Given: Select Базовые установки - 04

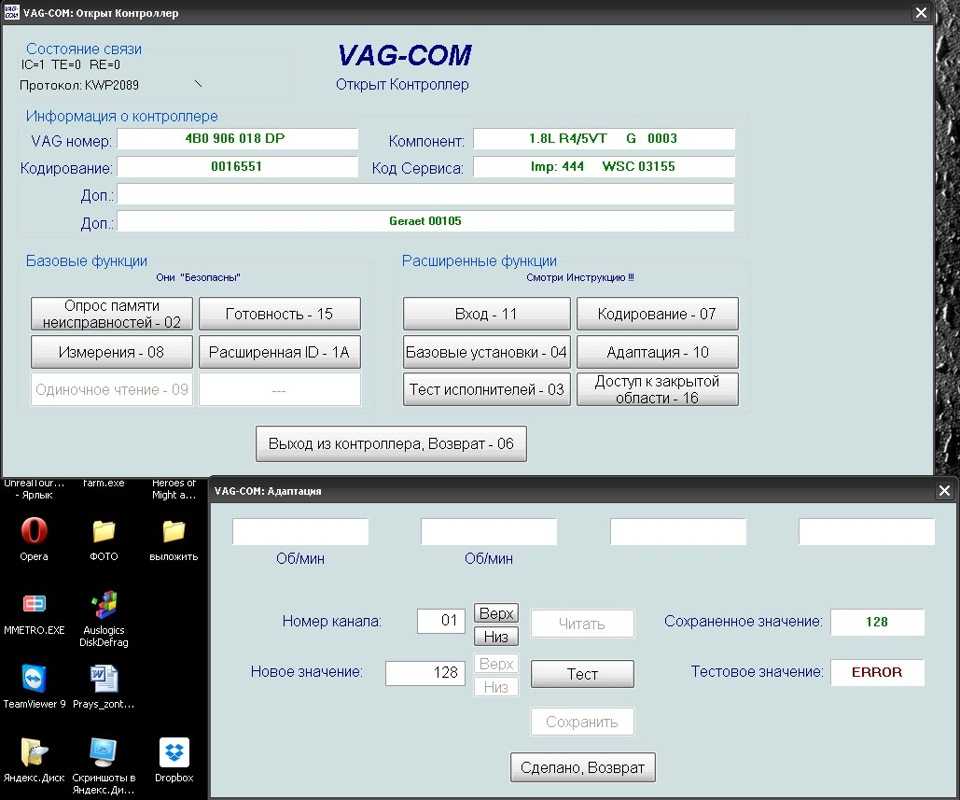Looking at the screenshot, I should pos(486,352).
